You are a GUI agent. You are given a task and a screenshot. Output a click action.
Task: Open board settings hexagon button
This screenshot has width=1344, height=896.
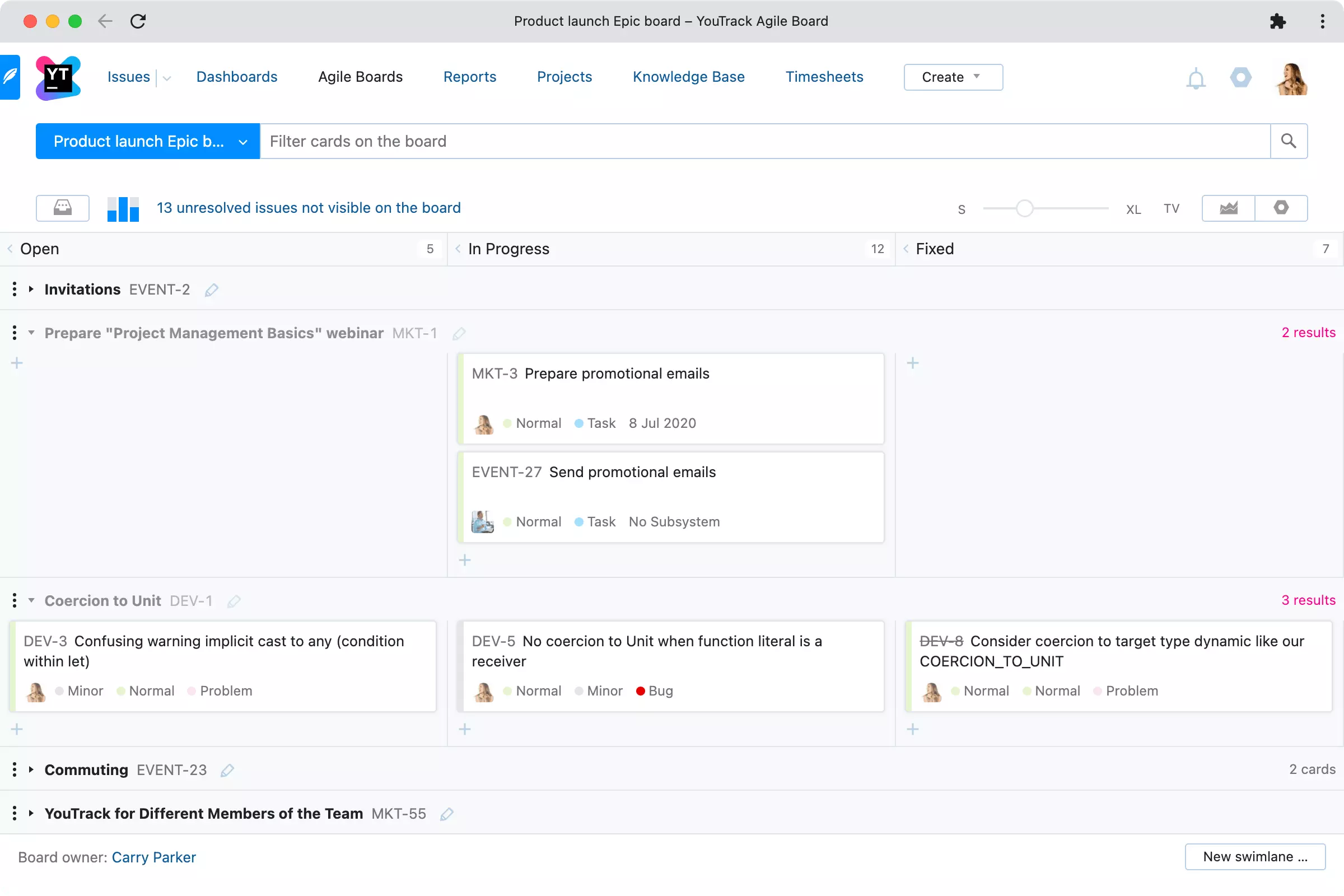[x=1281, y=208]
